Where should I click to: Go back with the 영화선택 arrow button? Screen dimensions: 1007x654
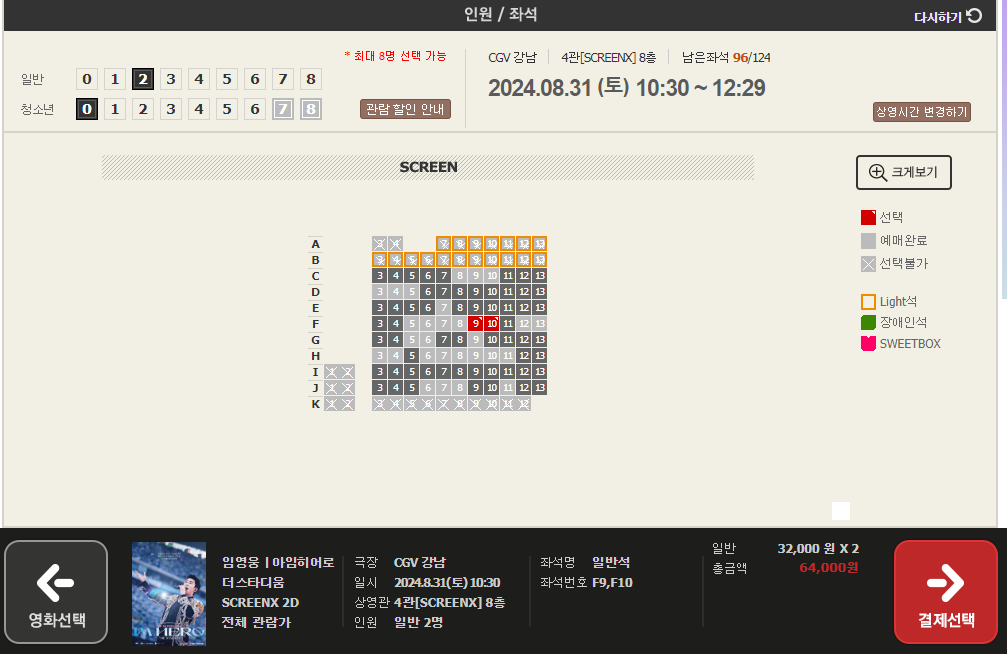56,592
